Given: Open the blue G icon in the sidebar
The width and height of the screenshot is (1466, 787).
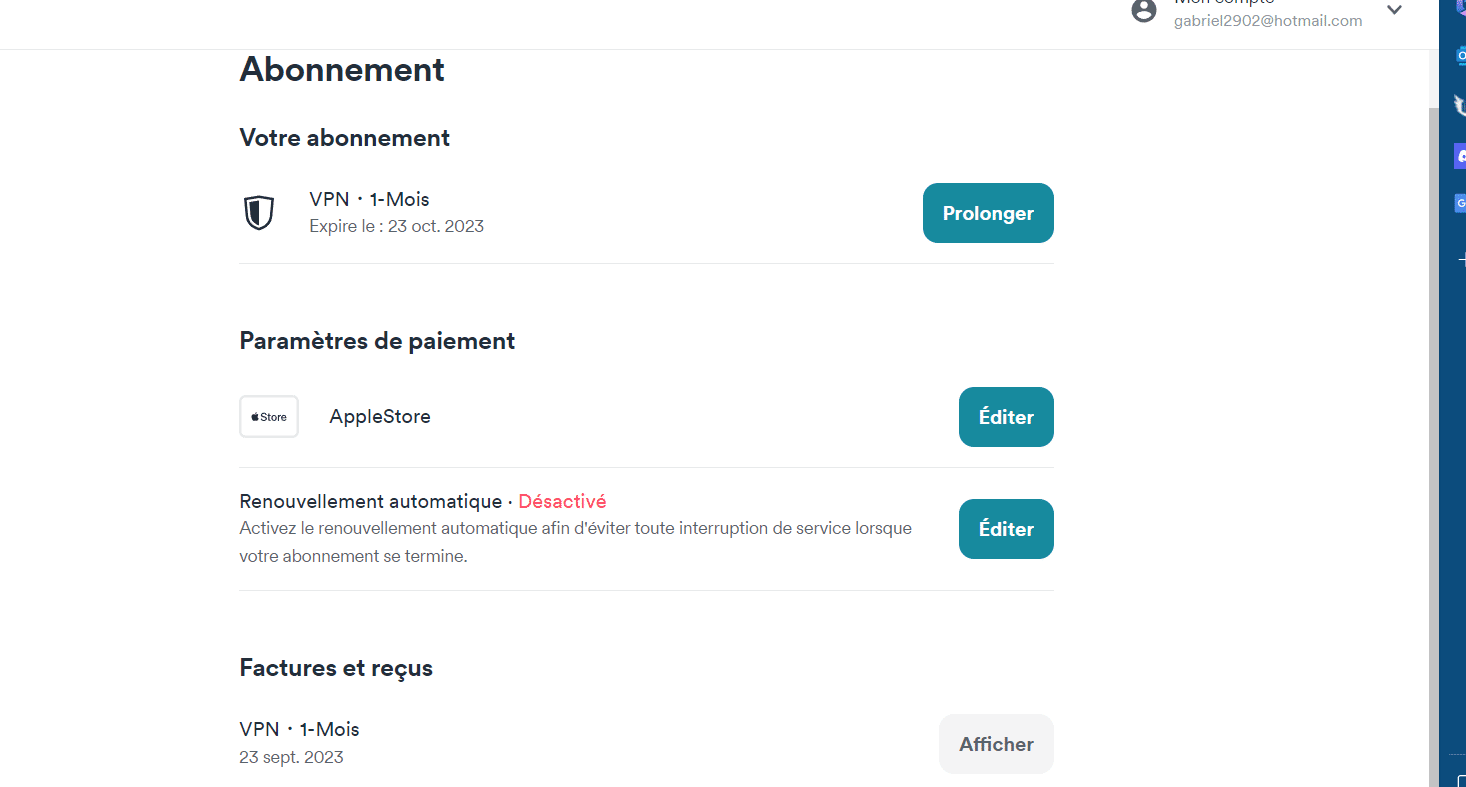Looking at the screenshot, I should point(1460,204).
